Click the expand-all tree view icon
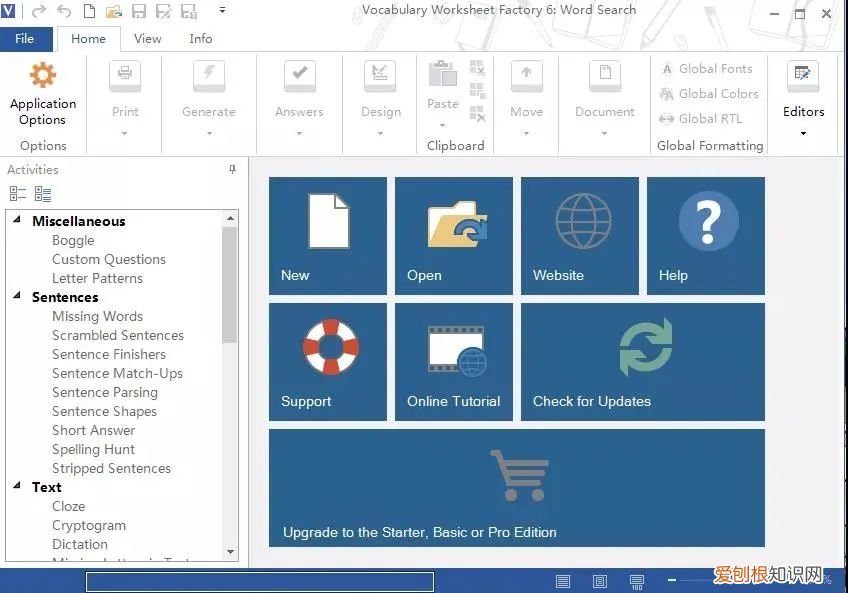This screenshot has width=848, height=593. 43,193
